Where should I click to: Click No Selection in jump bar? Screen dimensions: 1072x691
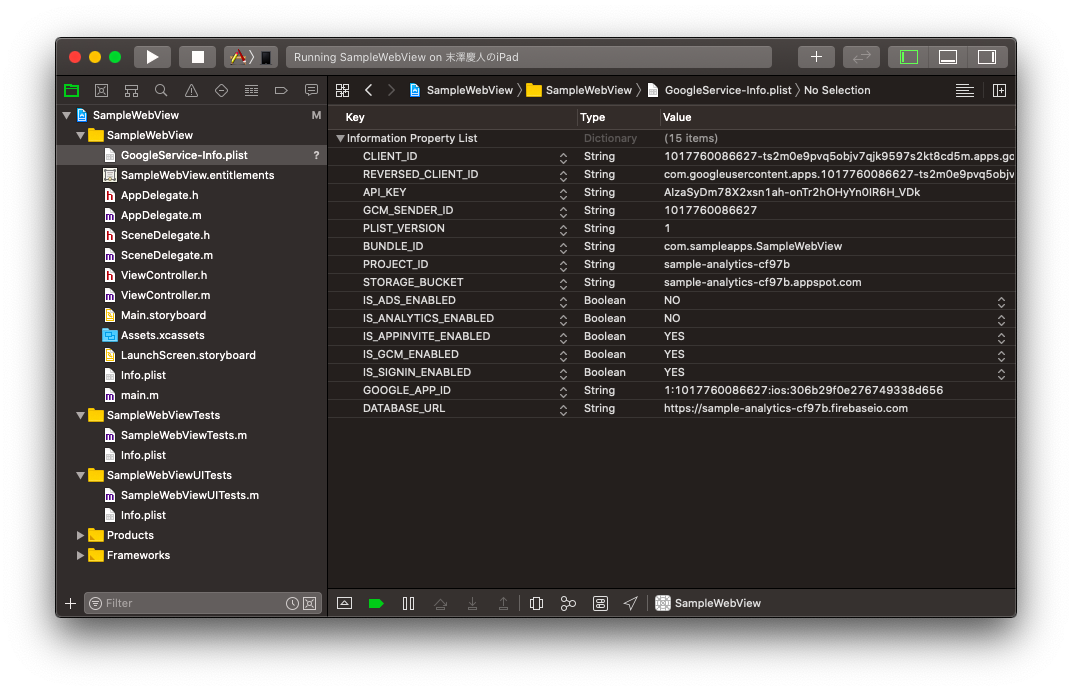point(837,90)
